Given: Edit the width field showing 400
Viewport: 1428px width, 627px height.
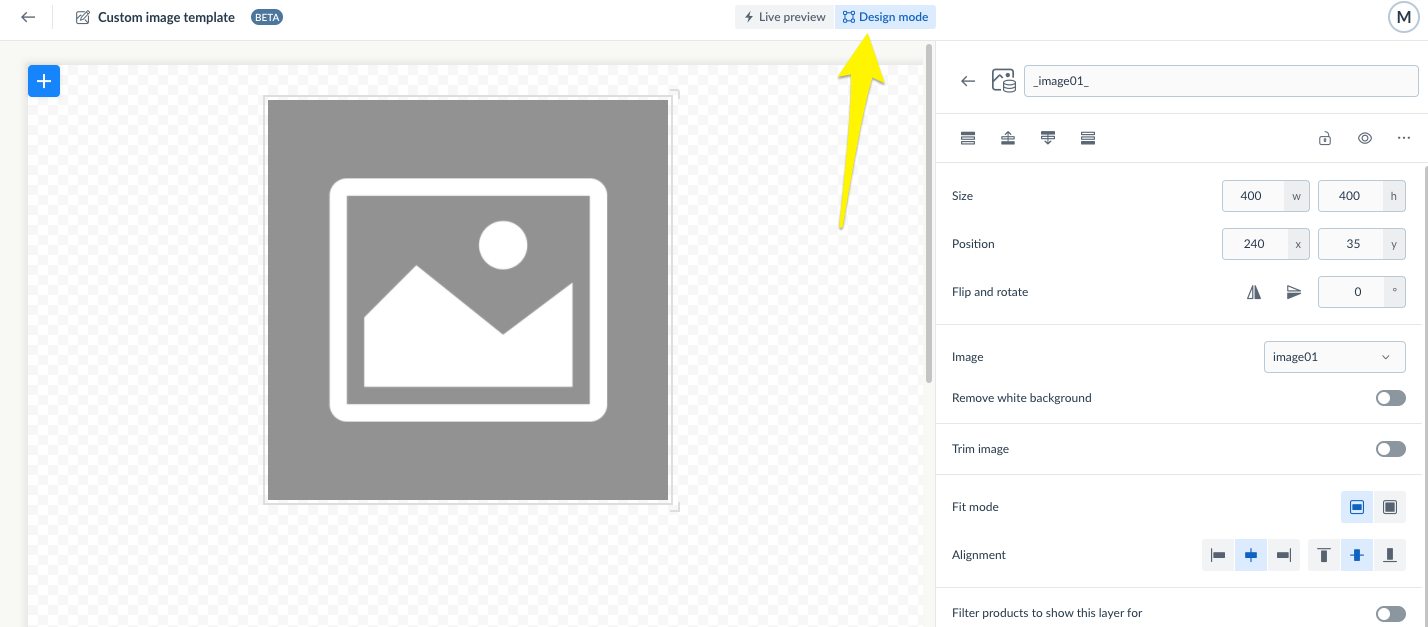Looking at the screenshot, I should pyautogui.click(x=1253, y=196).
